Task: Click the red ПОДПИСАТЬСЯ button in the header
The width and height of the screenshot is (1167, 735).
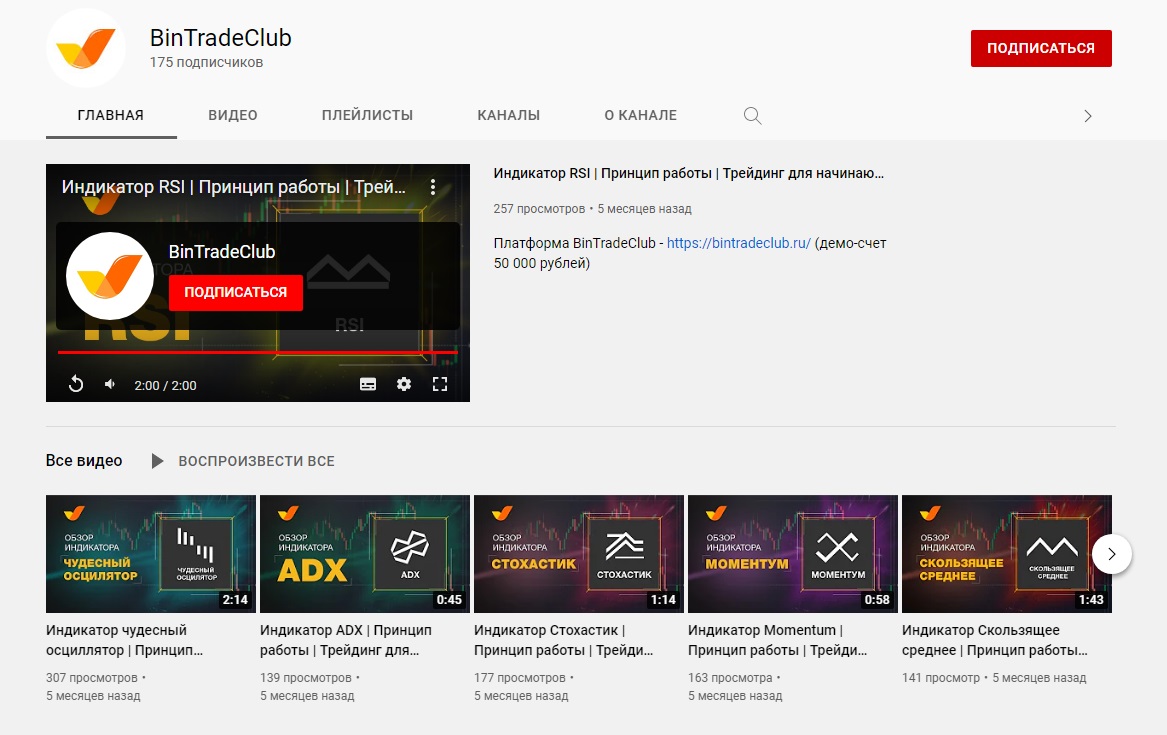Action: pyautogui.click(x=1041, y=47)
